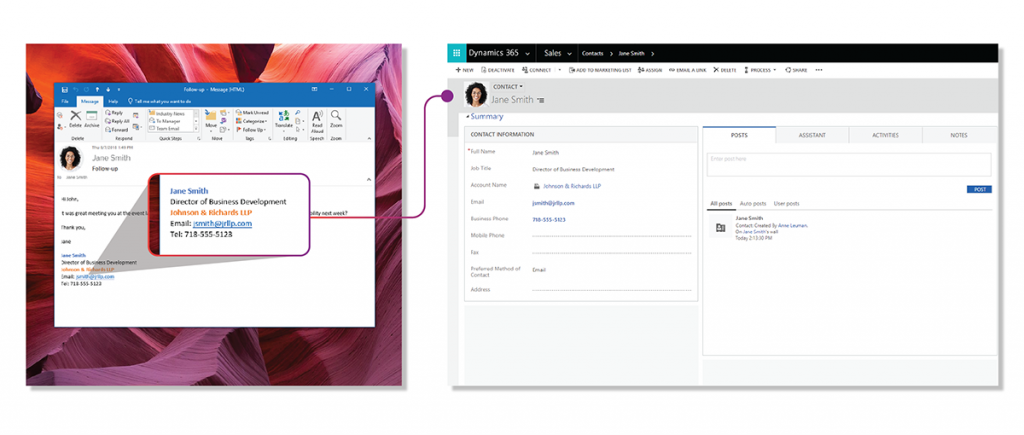Click the jsmith@jrllp.com email in Dynamics
1024x435 pixels.
tap(553, 203)
